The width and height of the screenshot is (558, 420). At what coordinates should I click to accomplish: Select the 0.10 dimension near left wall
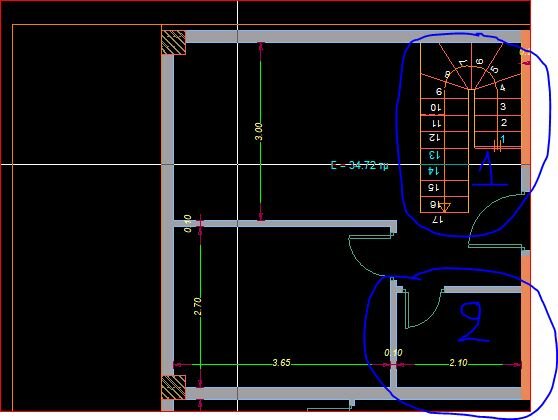coord(188,224)
